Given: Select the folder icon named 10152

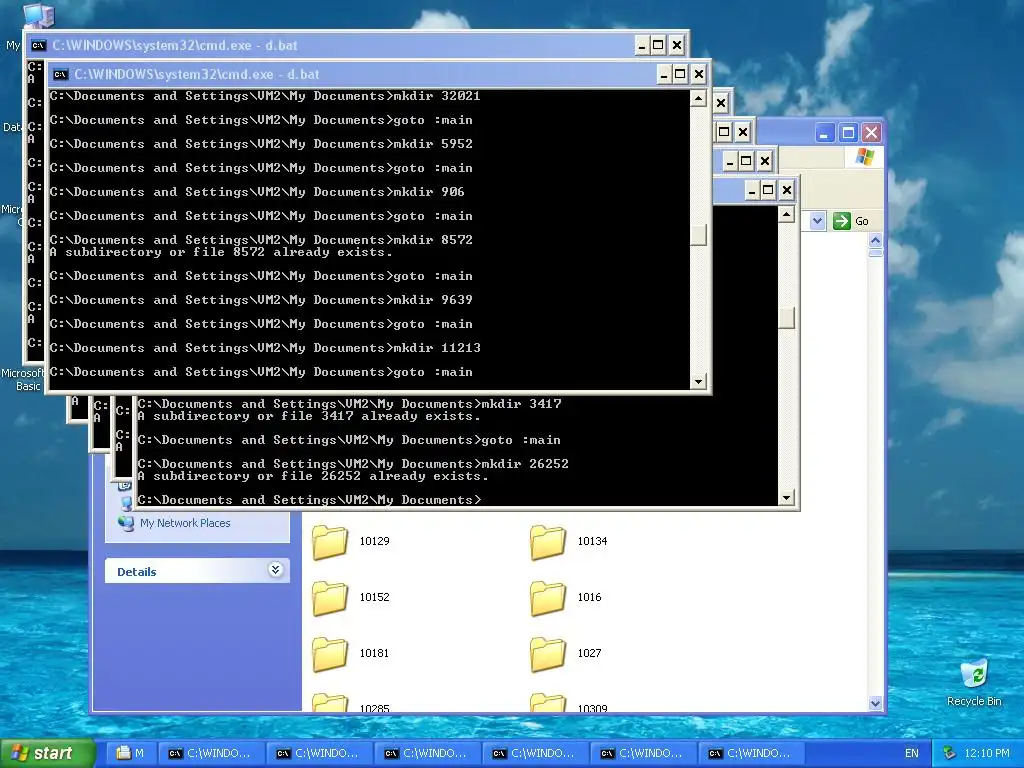Looking at the screenshot, I should click(330, 598).
